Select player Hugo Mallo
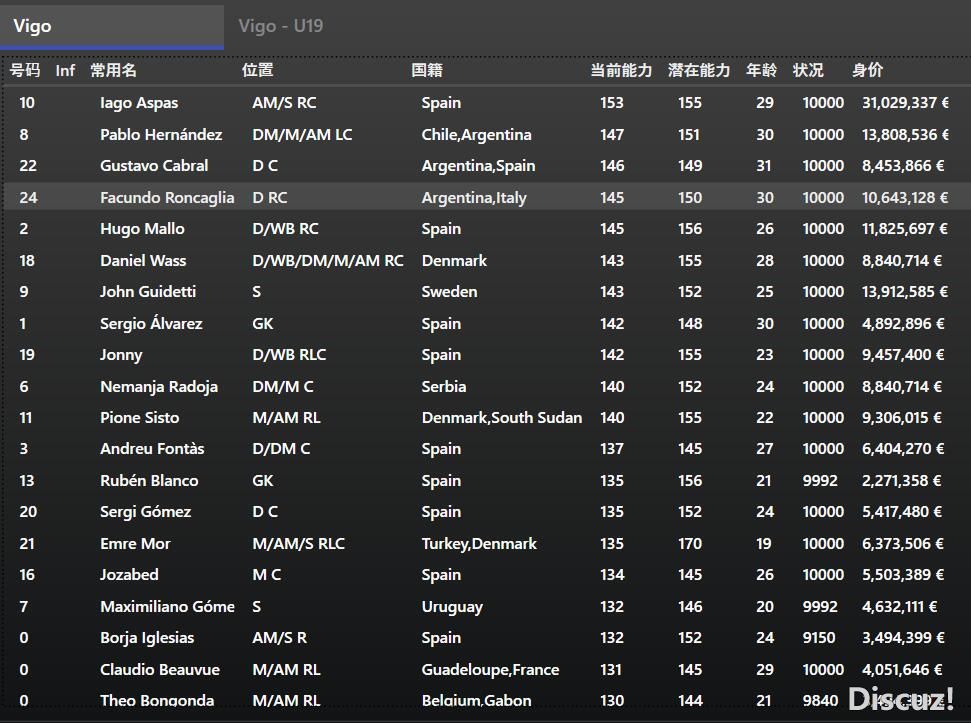This screenshot has height=723, width=971. (x=142, y=229)
